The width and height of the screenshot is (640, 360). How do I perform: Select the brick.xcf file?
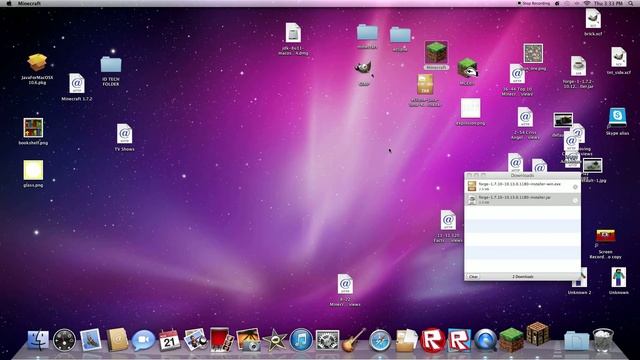[593, 19]
